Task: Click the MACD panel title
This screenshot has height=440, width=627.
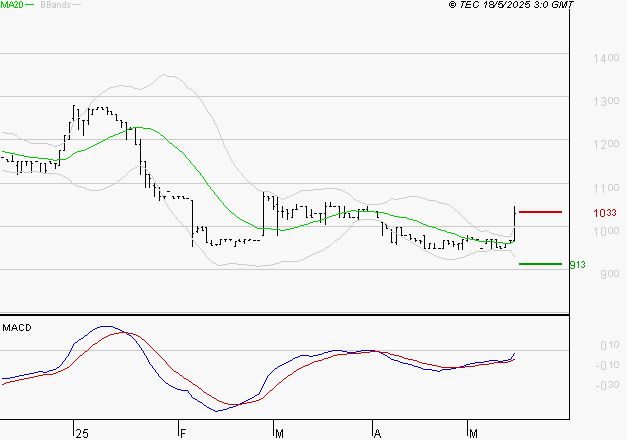Action: point(14,327)
